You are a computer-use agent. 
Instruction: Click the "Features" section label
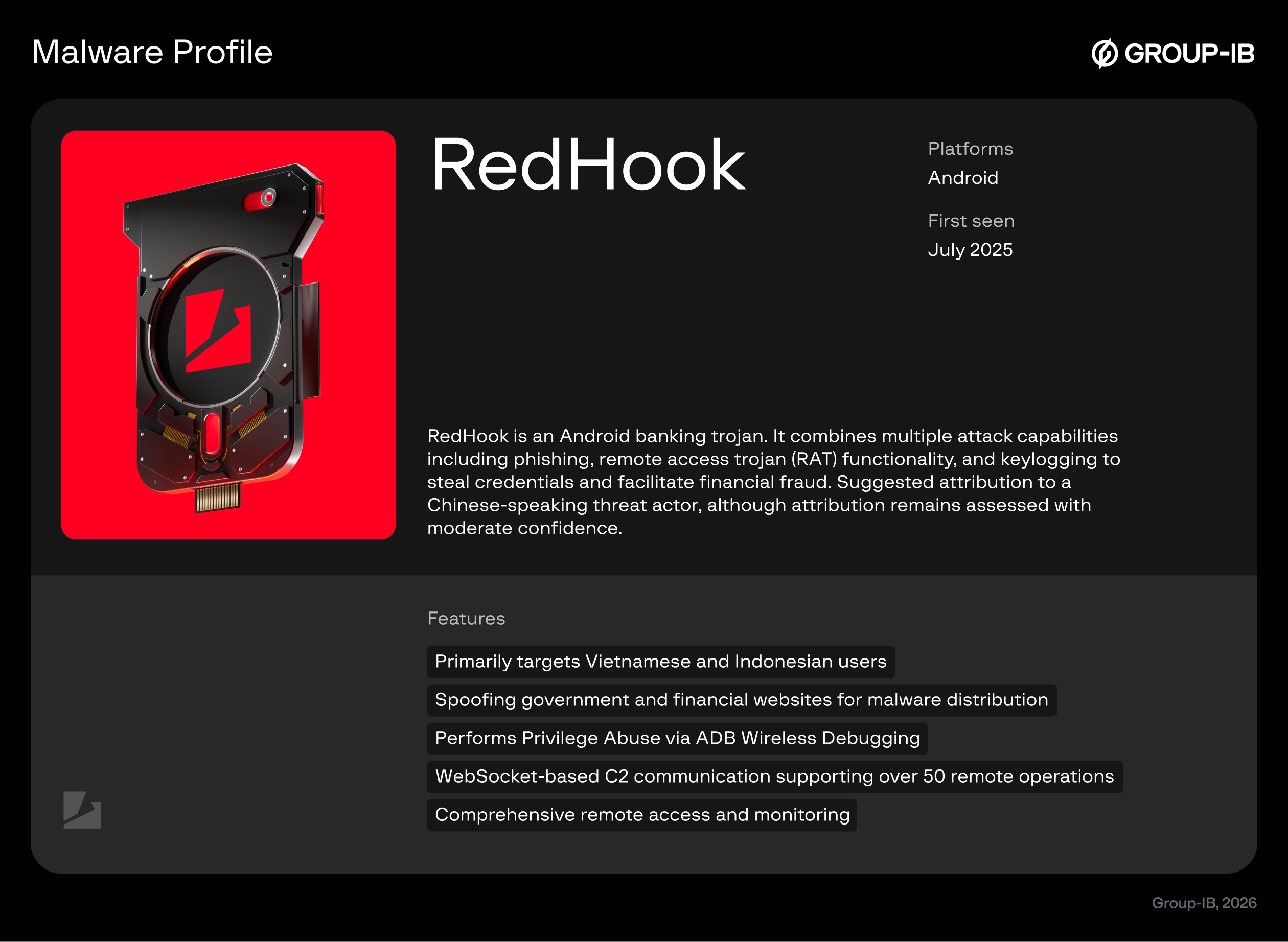466,619
